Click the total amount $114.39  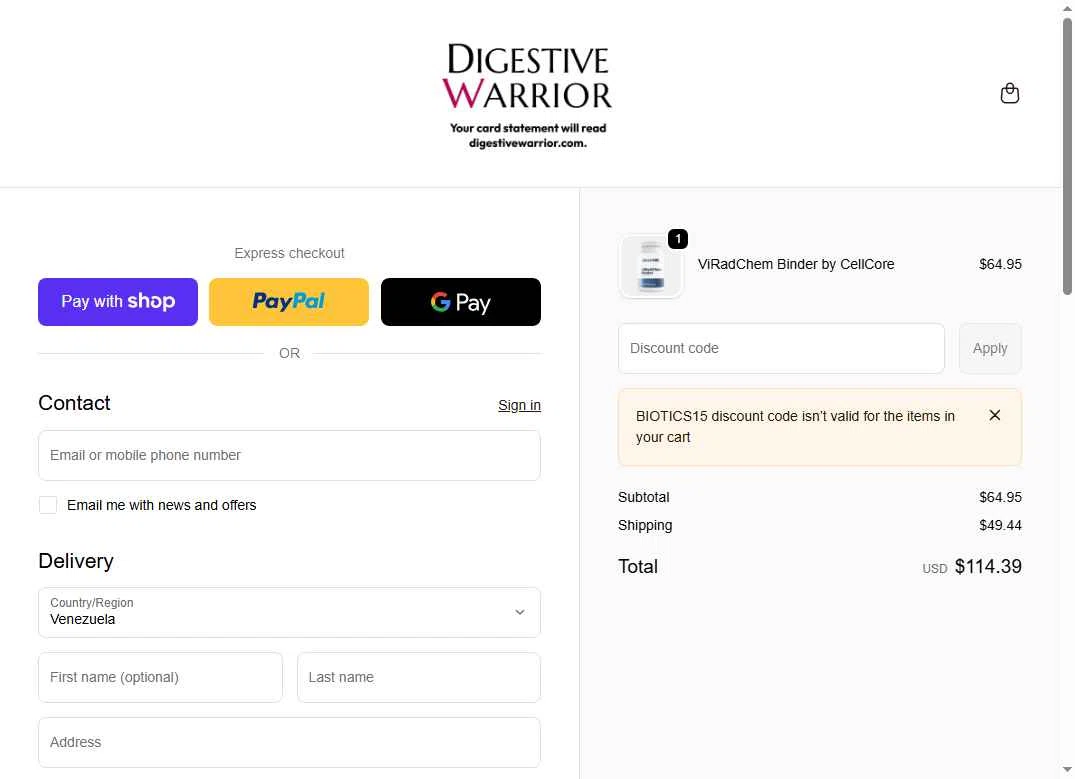pyautogui.click(x=988, y=566)
